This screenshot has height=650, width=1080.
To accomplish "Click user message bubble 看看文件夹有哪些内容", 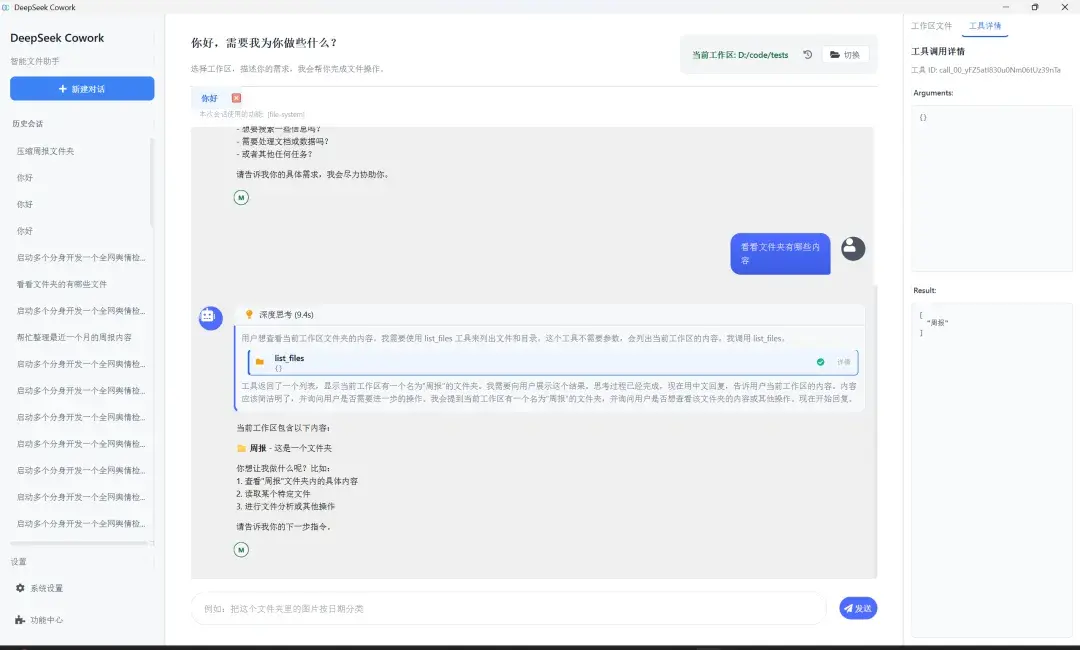I will point(780,253).
